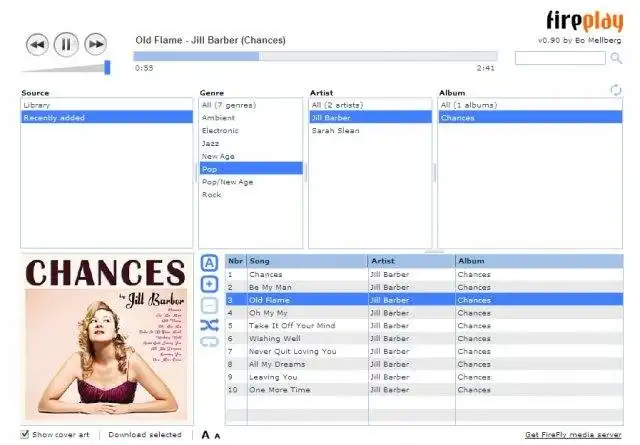The image size is (640, 445).
Task: Select song 'Leaving You'
Action: 424,377
